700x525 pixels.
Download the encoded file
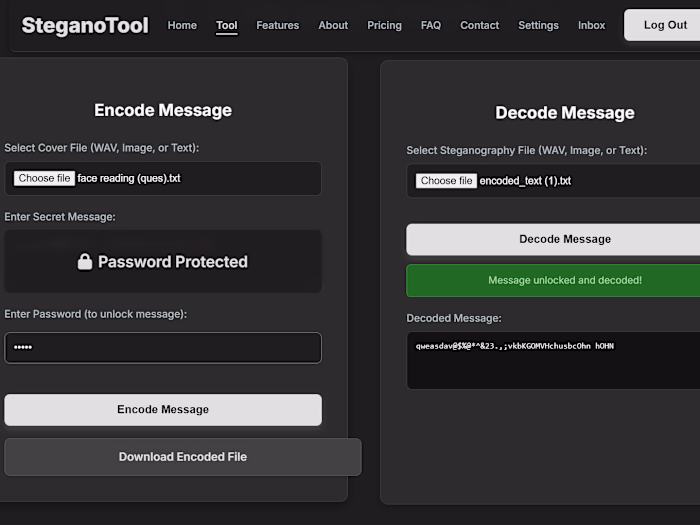pyautogui.click(x=183, y=457)
